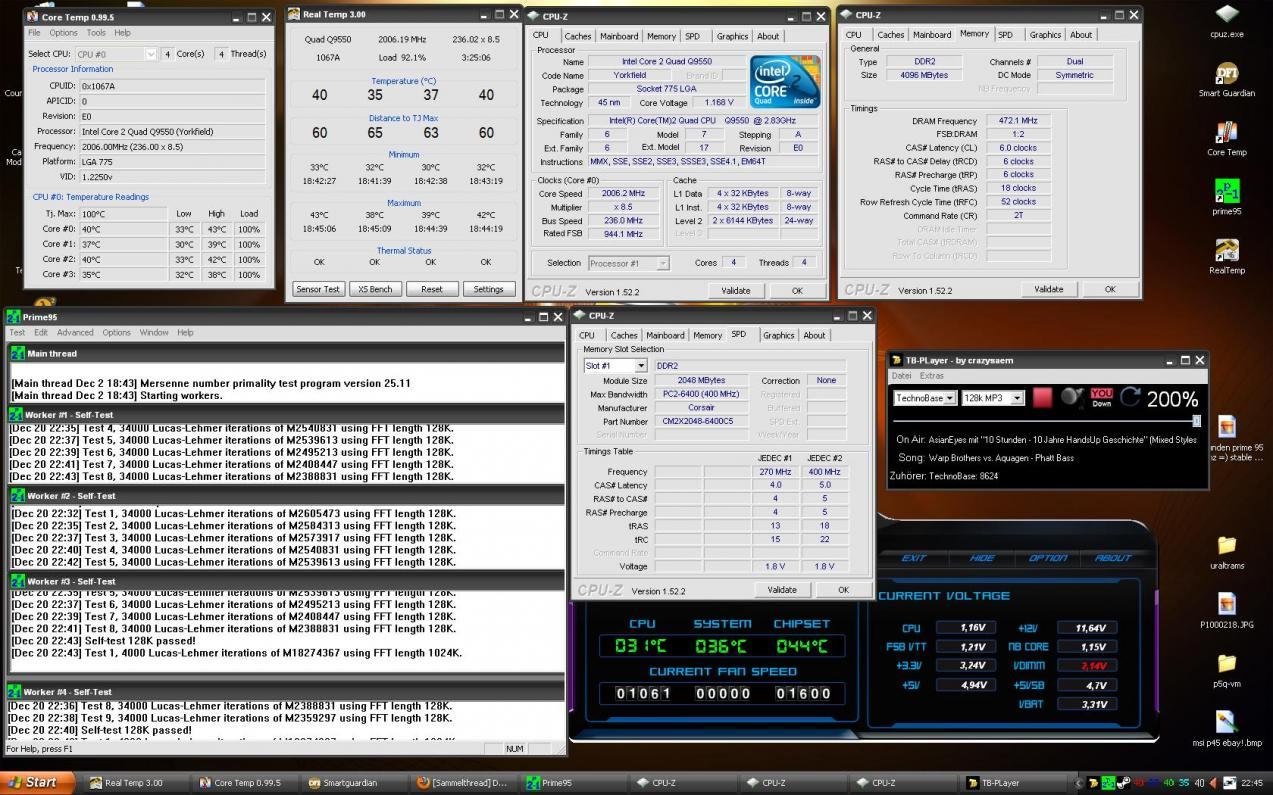The height and width of the screenshot is (795, 1273).
Task: Click OK in the CPU-Z window with SPD tab active
Action: [843, 590]
